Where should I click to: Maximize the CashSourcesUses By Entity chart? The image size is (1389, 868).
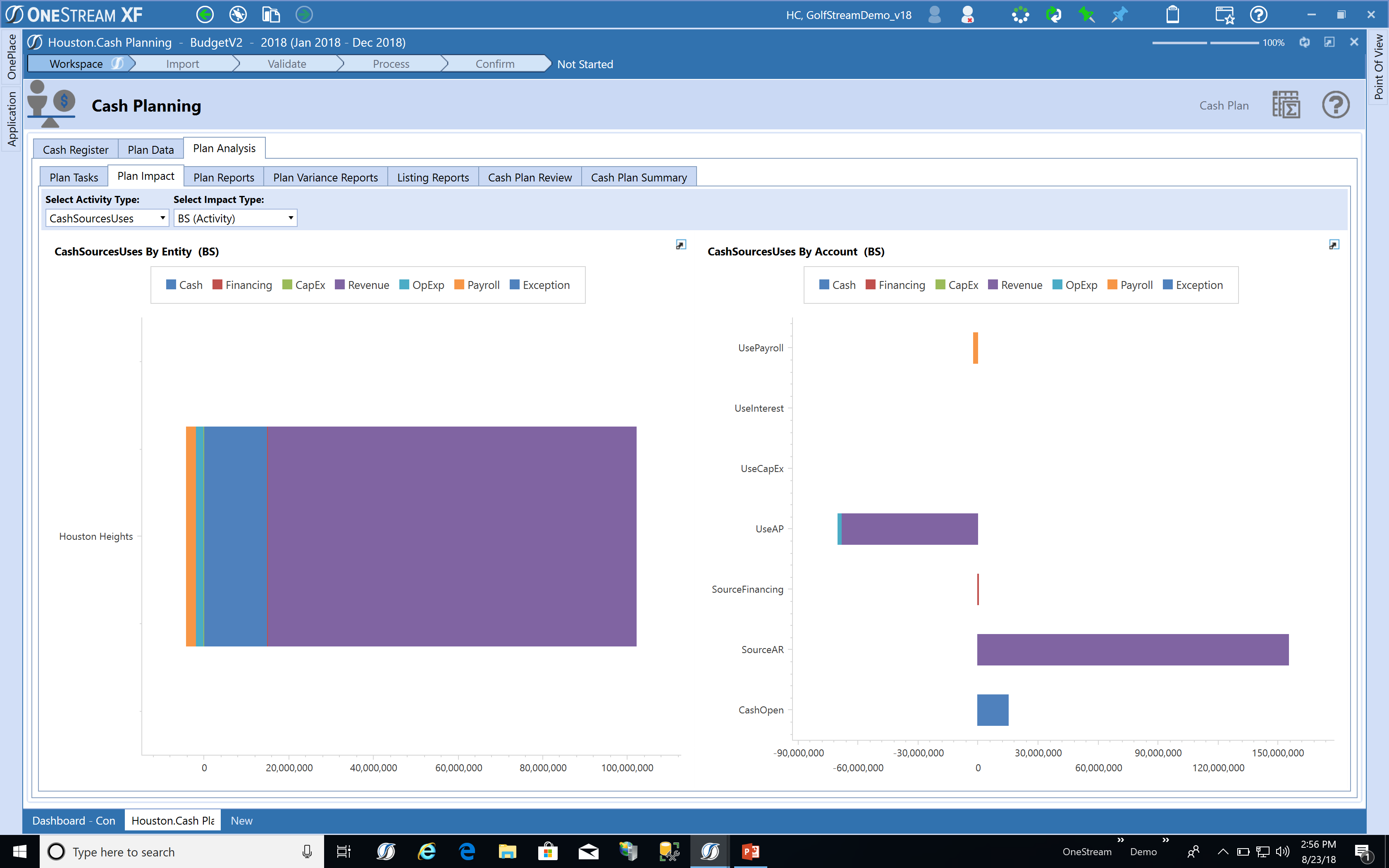point(681,245)
